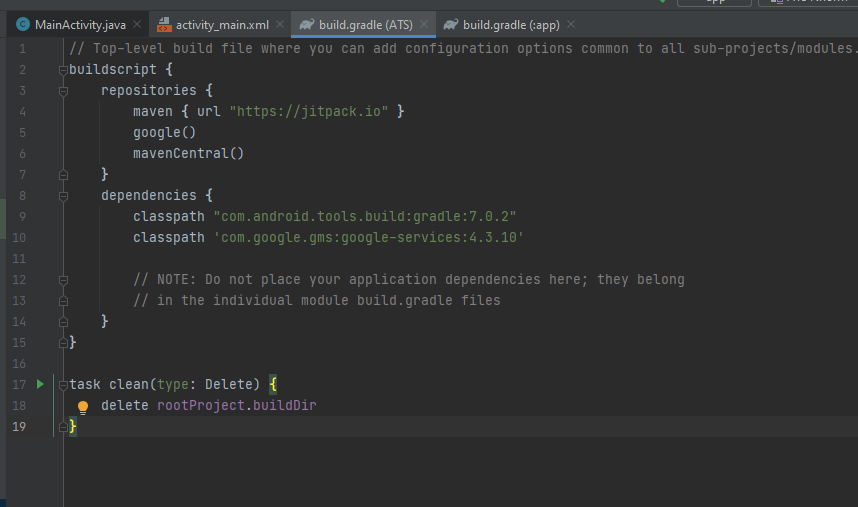The image size is (858, 507).
Task: Collapse the dependencies block on line 8
Action: click(x=63, y=196)
